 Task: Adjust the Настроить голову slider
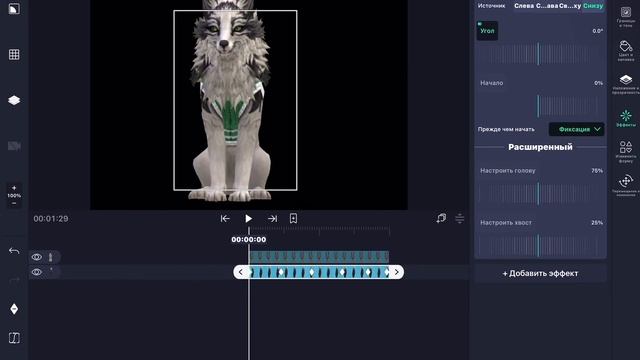point(538,193)
